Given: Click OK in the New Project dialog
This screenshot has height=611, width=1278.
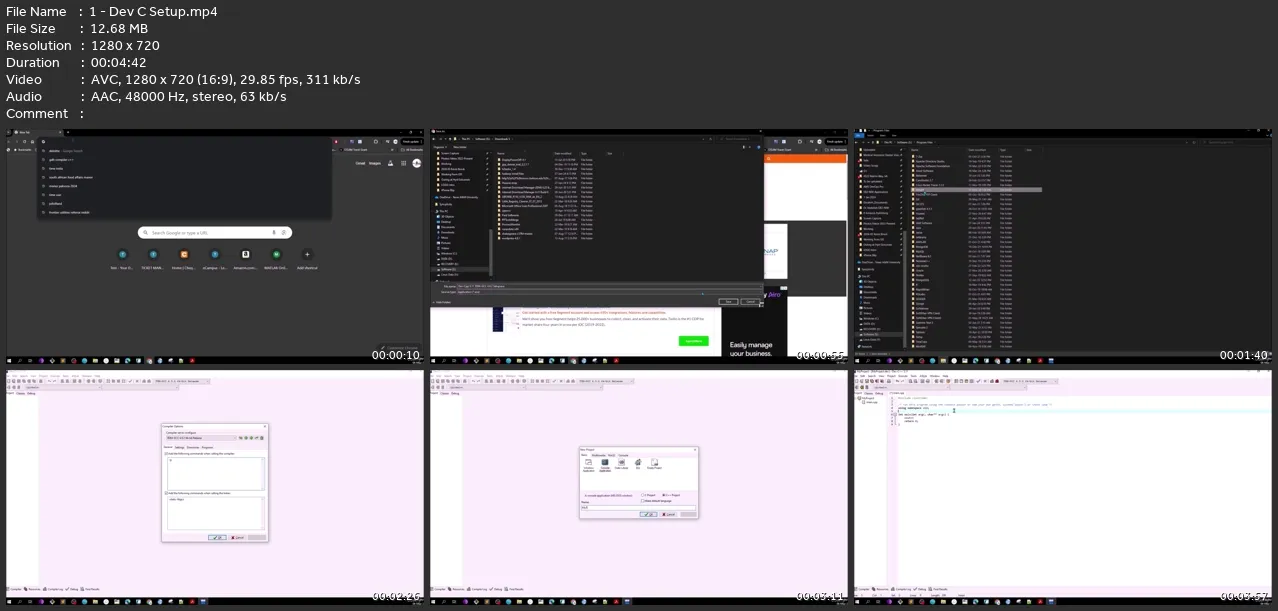Looking at the screenshot, I should tap(648, 514).
